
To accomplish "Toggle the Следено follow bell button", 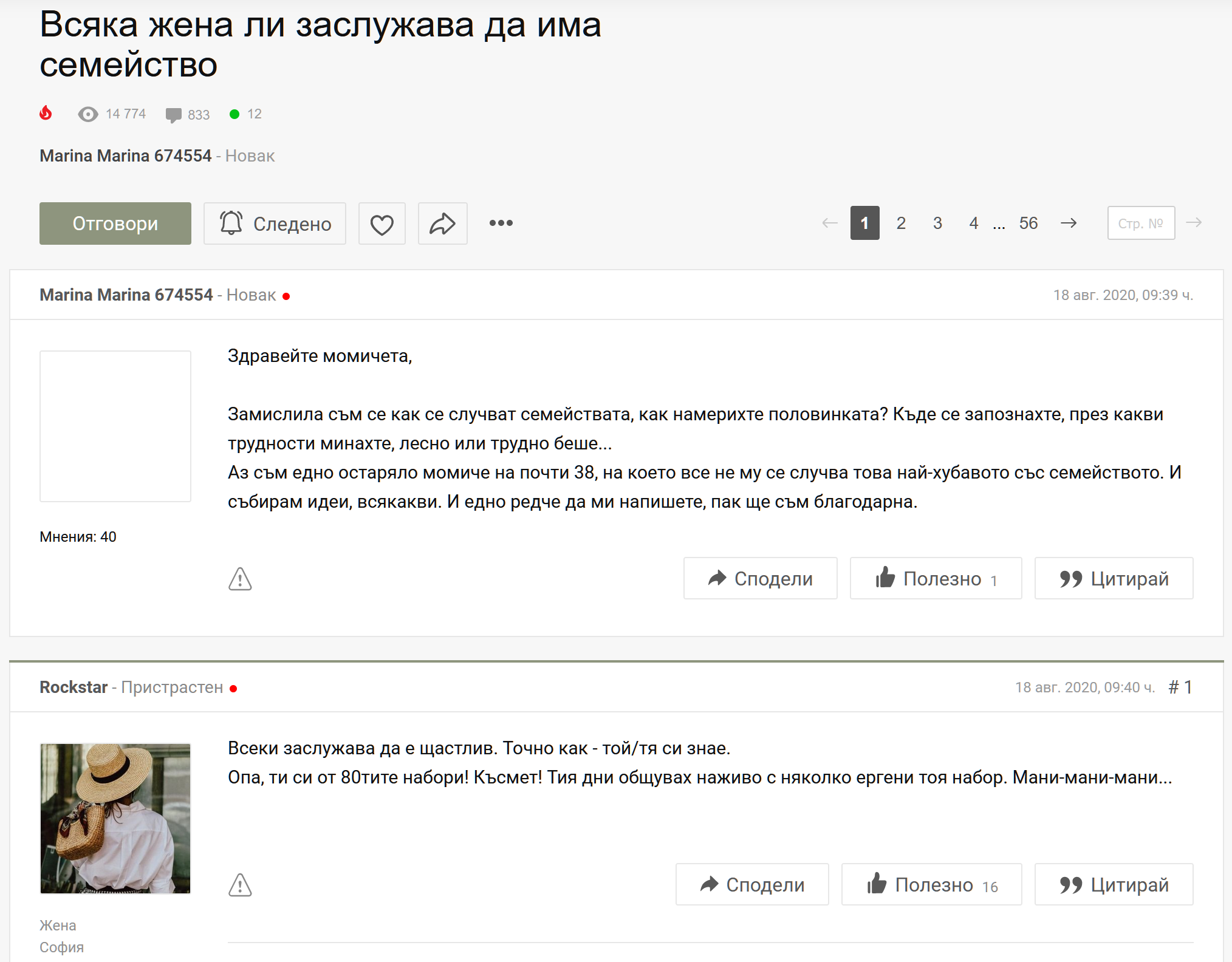I will (275, 224).
